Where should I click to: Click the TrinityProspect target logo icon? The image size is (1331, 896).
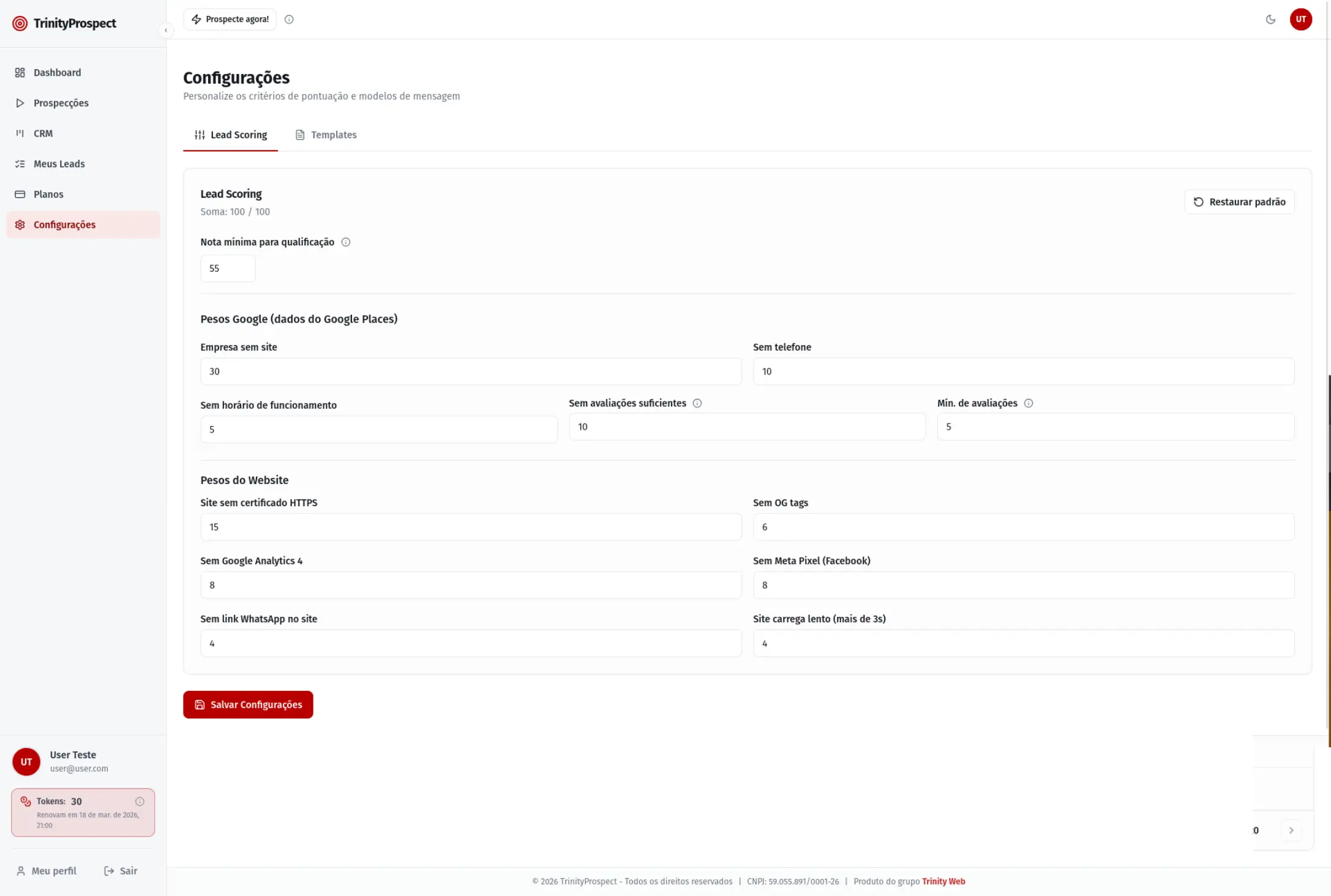20,23
